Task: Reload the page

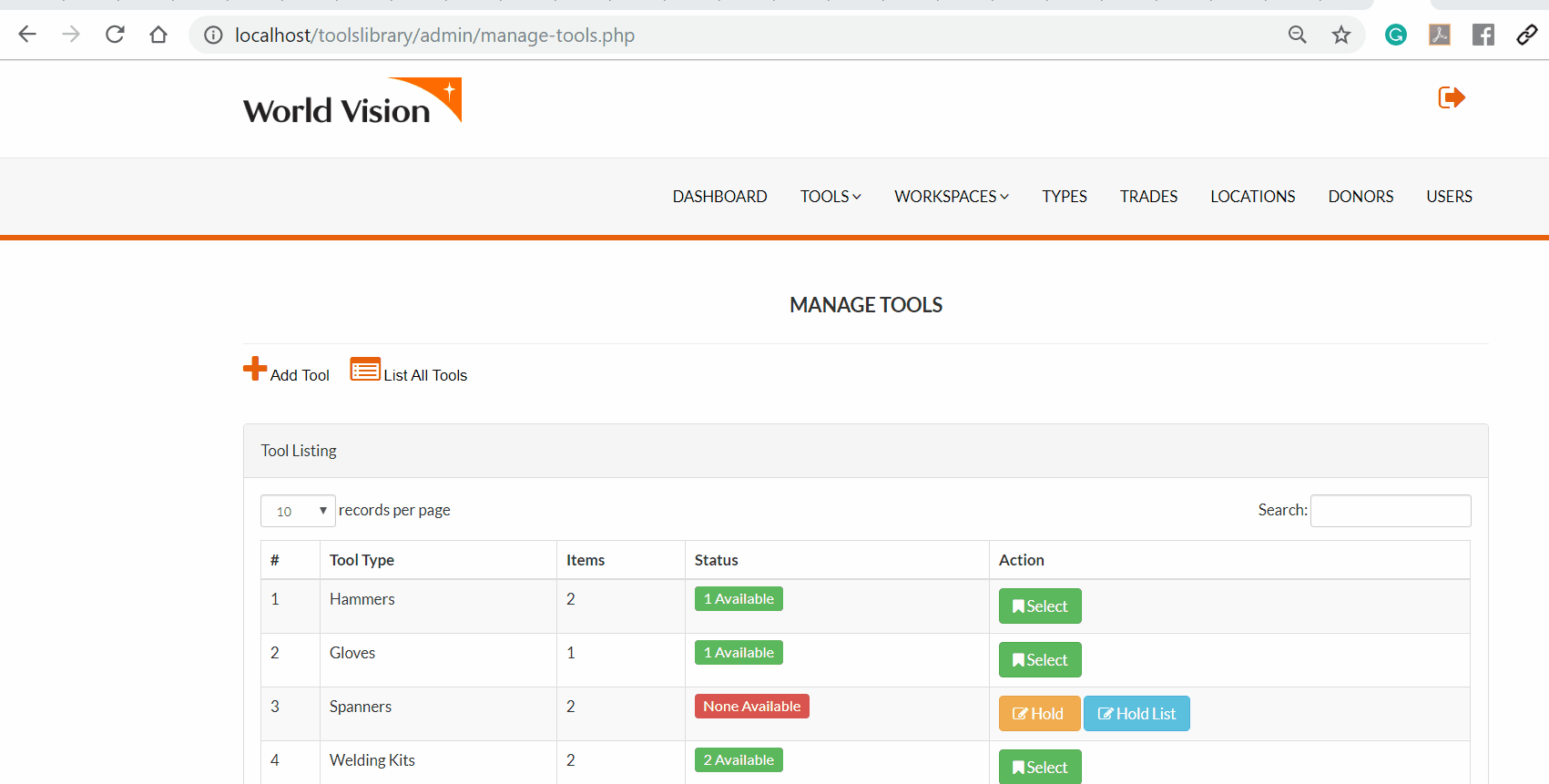Action: 115,35
